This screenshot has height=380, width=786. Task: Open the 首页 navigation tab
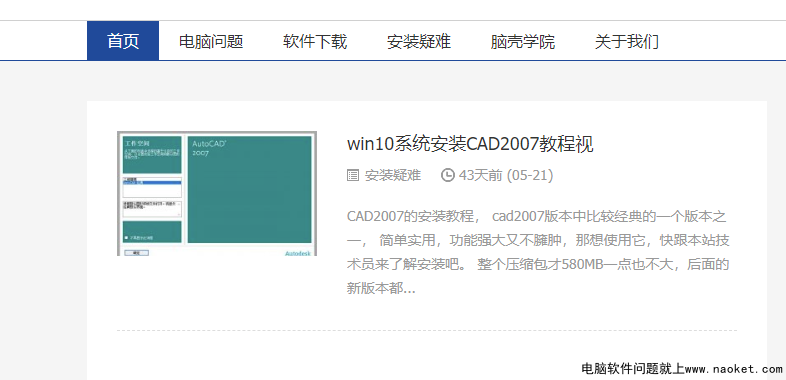pyautogui.click(x=123, y=41)
